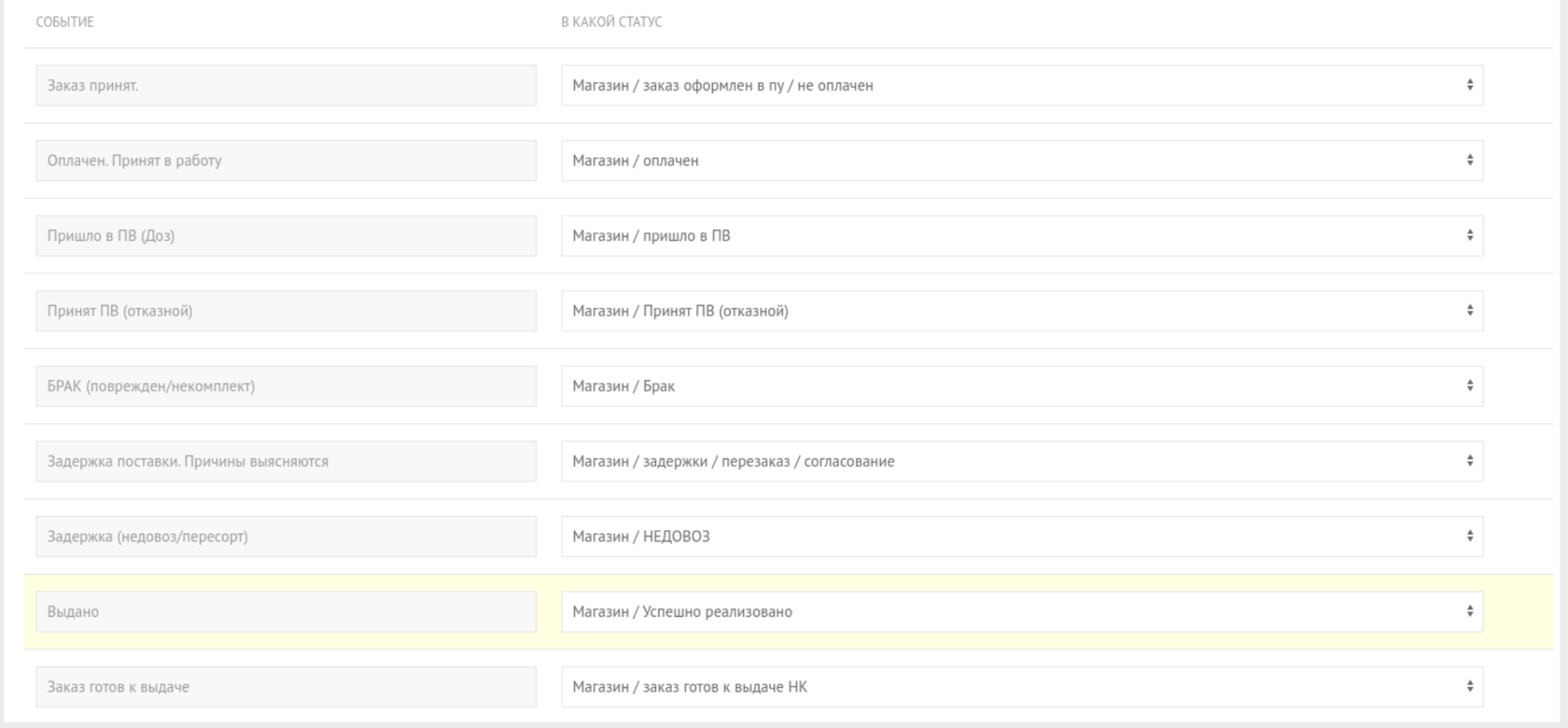The image size is (1568, 728).
Task: Select the "Выдано" event field
Action: (285, 610)
